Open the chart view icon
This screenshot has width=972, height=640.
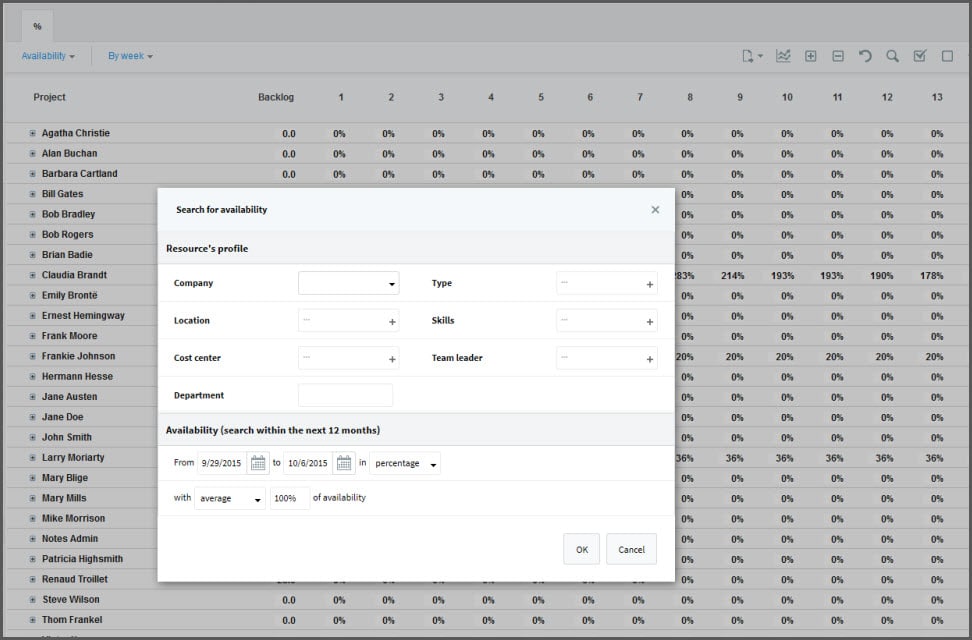(x=783, y=56)
